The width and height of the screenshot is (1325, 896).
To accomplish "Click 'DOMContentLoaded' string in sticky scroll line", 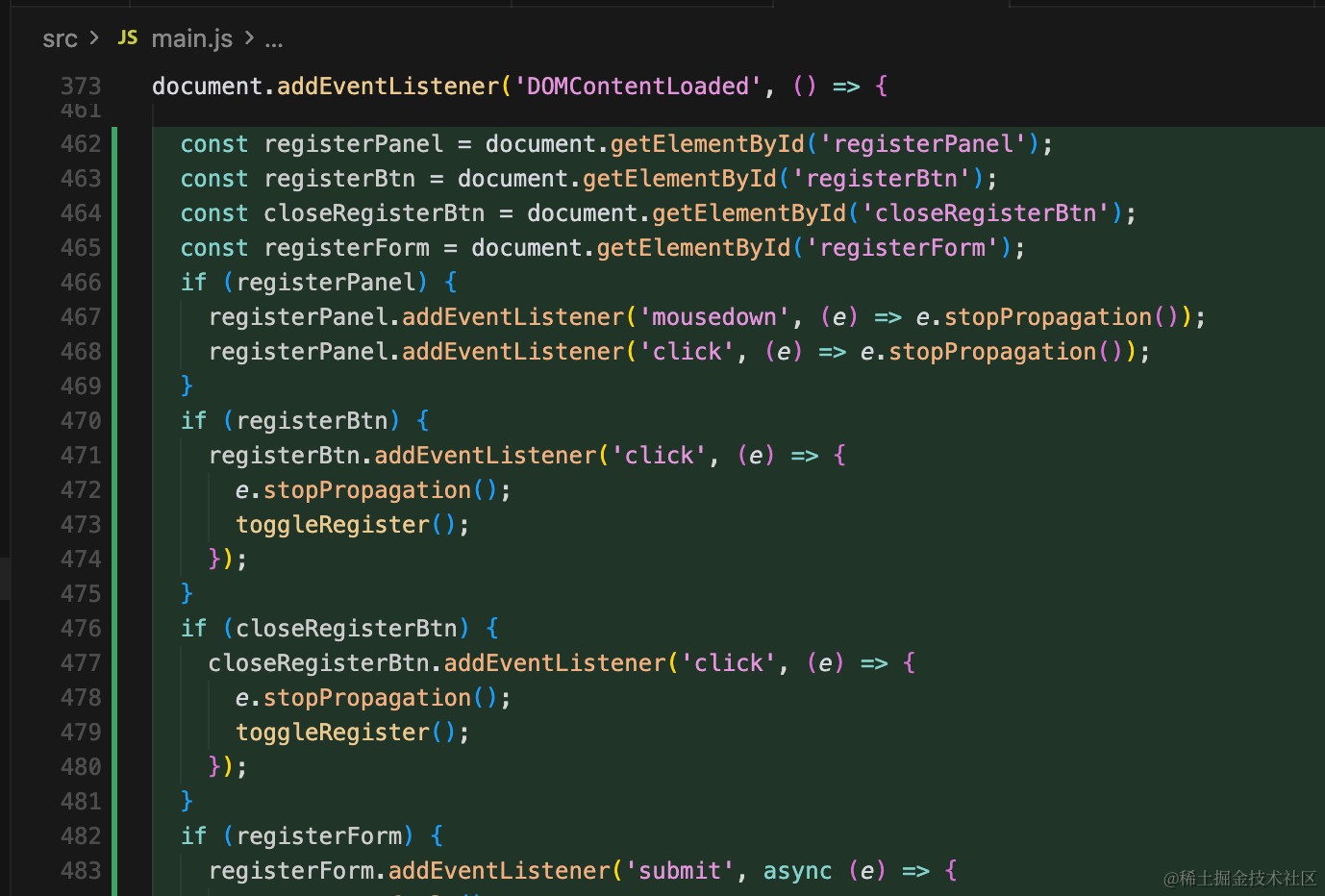I will (638, 87).
